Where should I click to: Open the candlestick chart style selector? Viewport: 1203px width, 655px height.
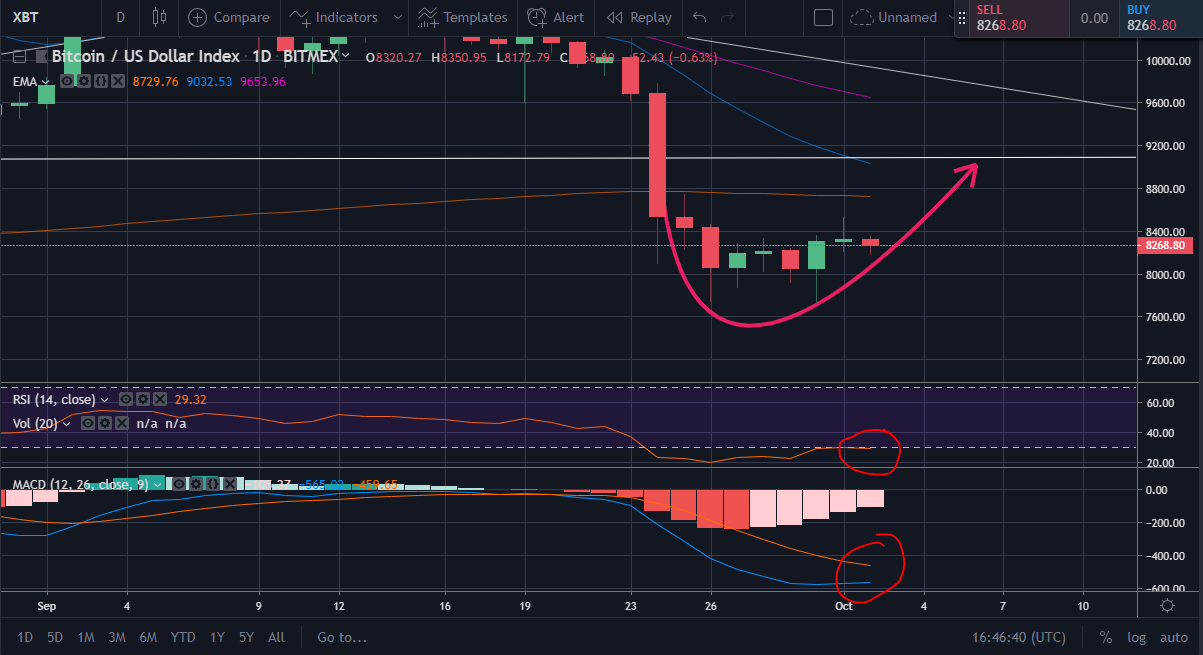coord(159,17)
